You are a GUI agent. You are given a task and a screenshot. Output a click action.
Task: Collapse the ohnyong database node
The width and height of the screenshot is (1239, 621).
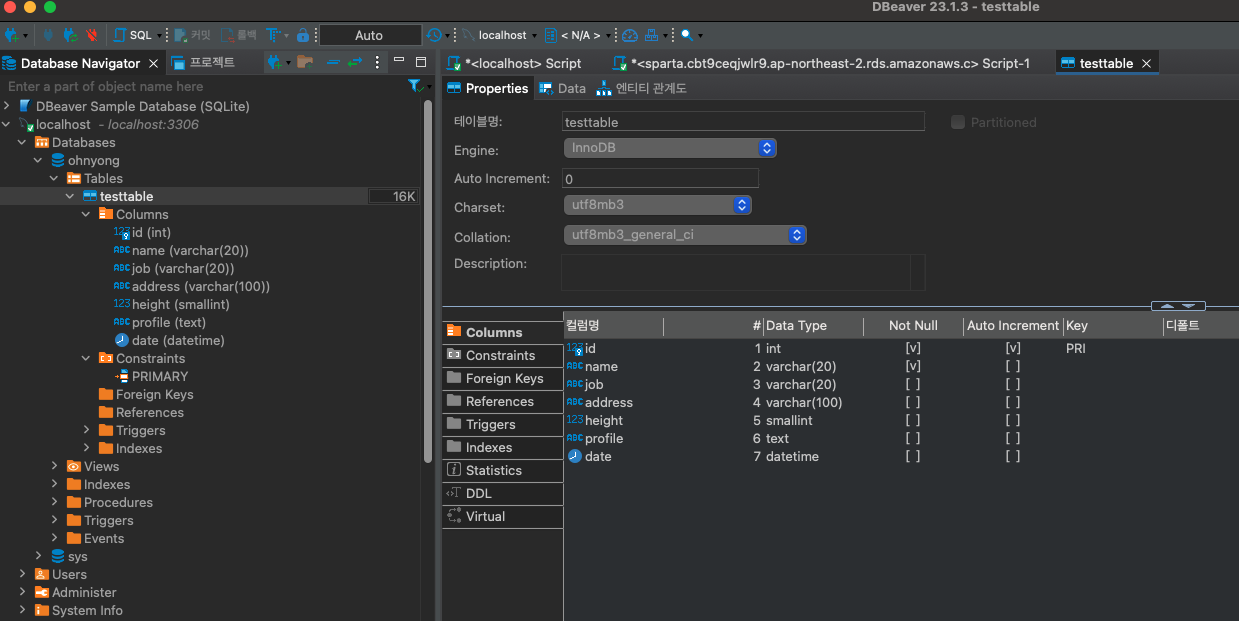coord(39,160)
